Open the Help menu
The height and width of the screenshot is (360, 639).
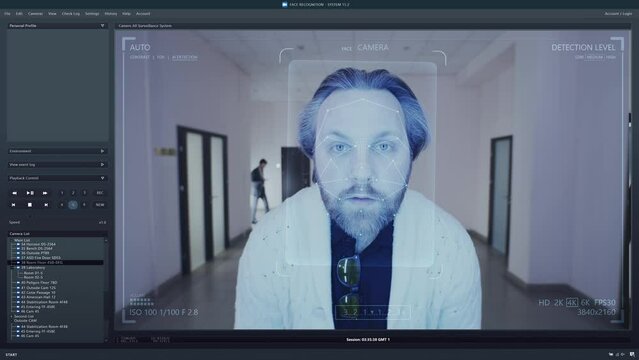tap(126, 13)
